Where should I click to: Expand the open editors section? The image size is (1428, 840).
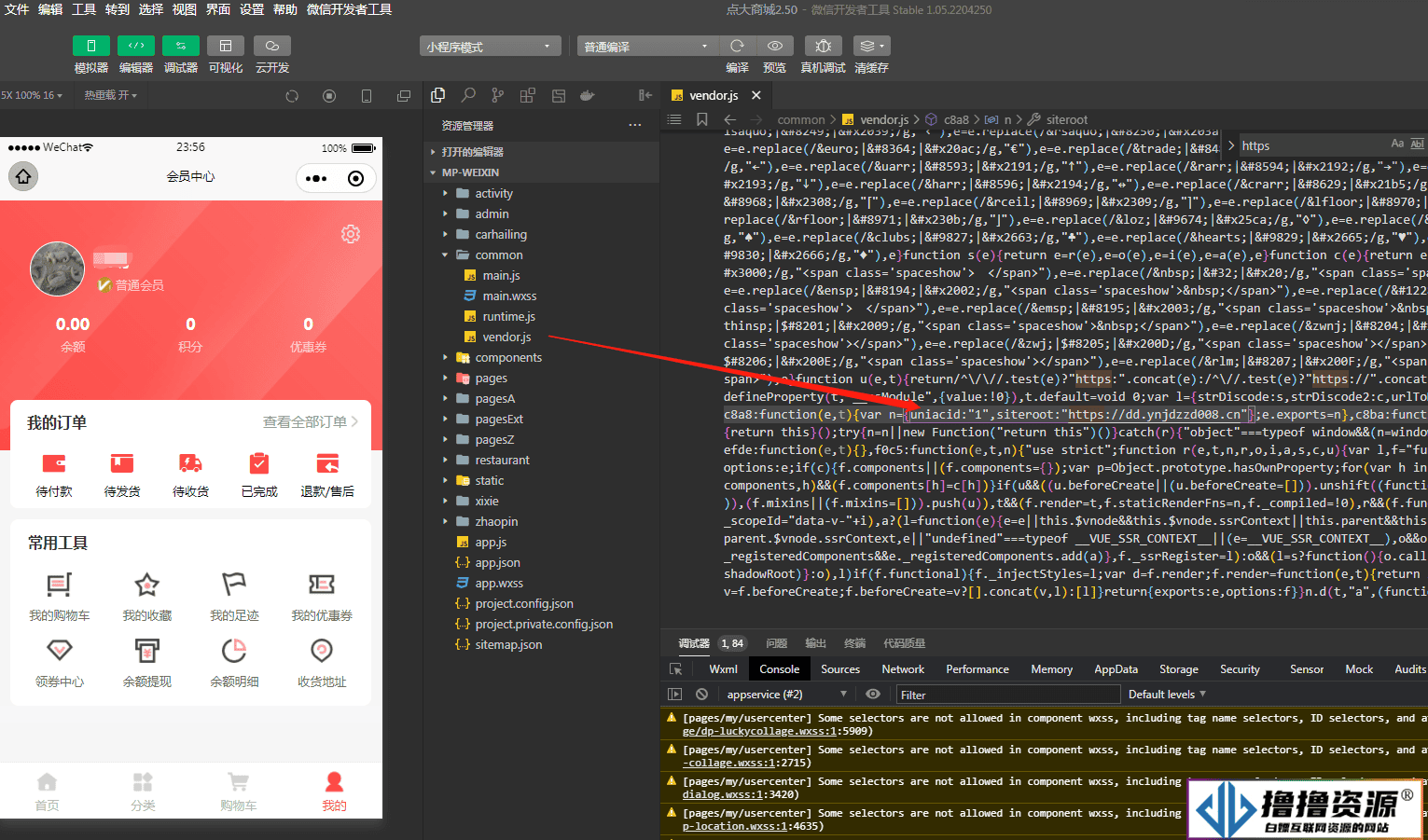tap(541, 152)
